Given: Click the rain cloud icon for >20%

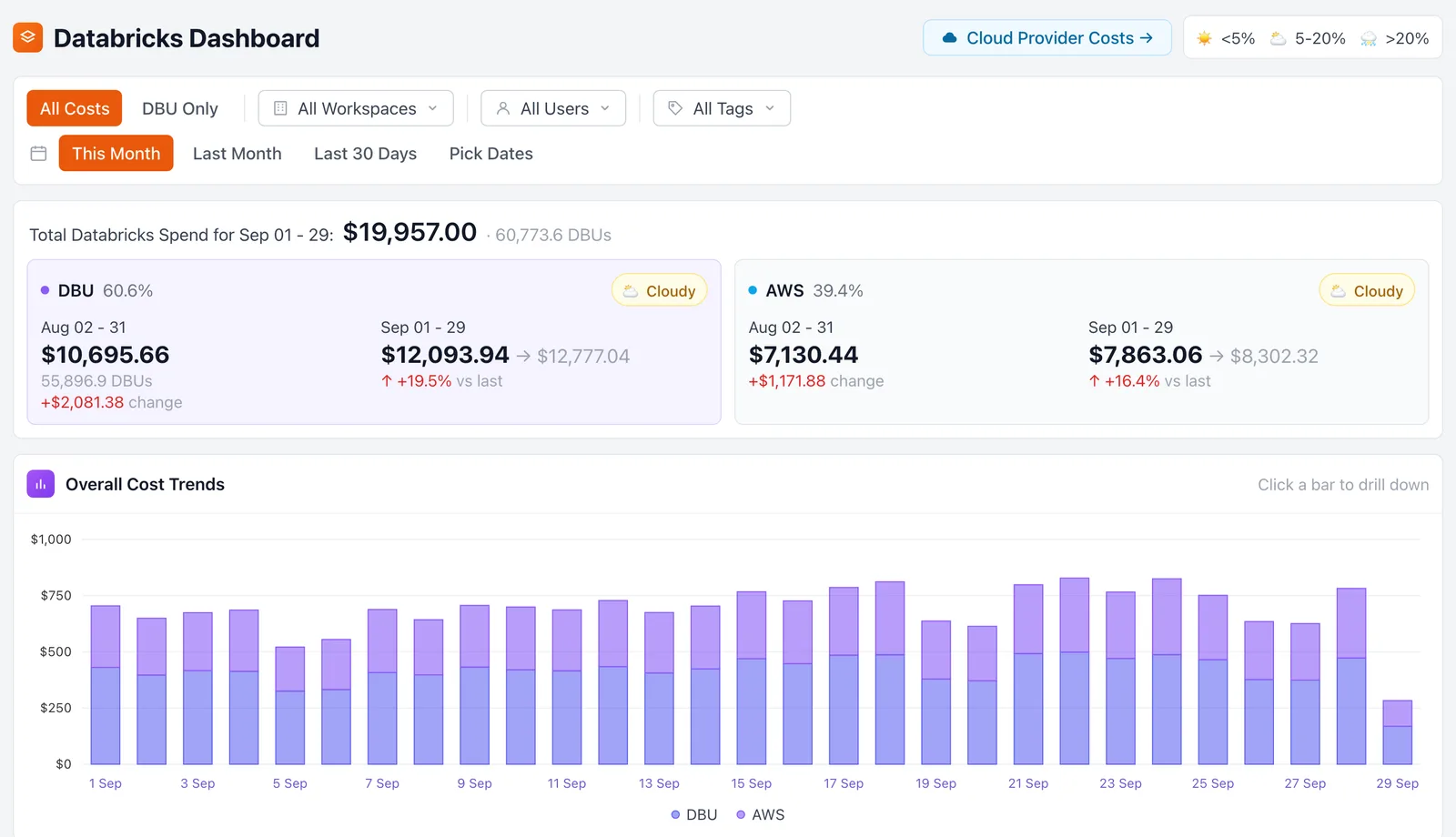Looking at the screenshot, I should coord(1368,38).
